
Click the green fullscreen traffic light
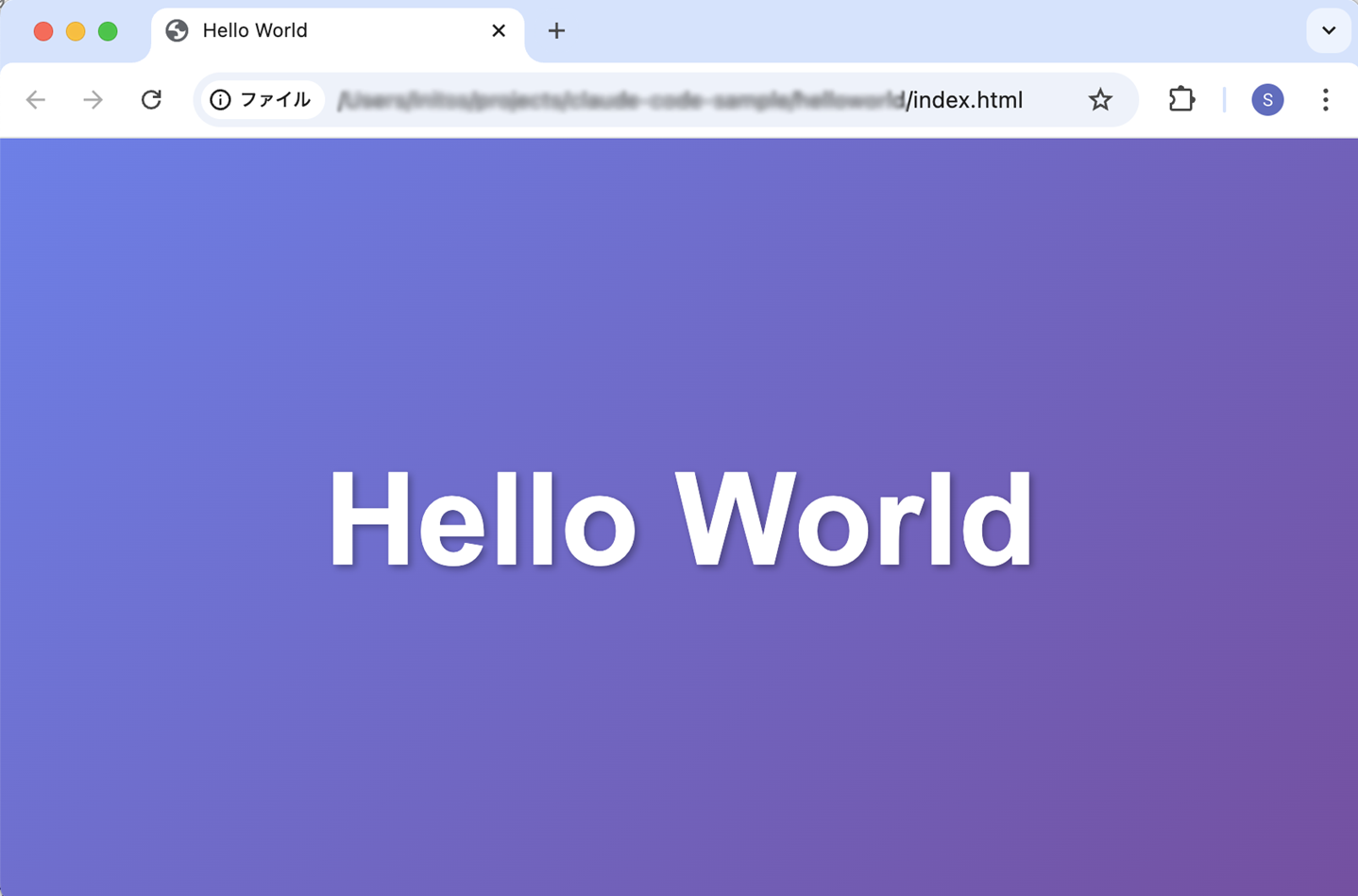tap(108, 30)
